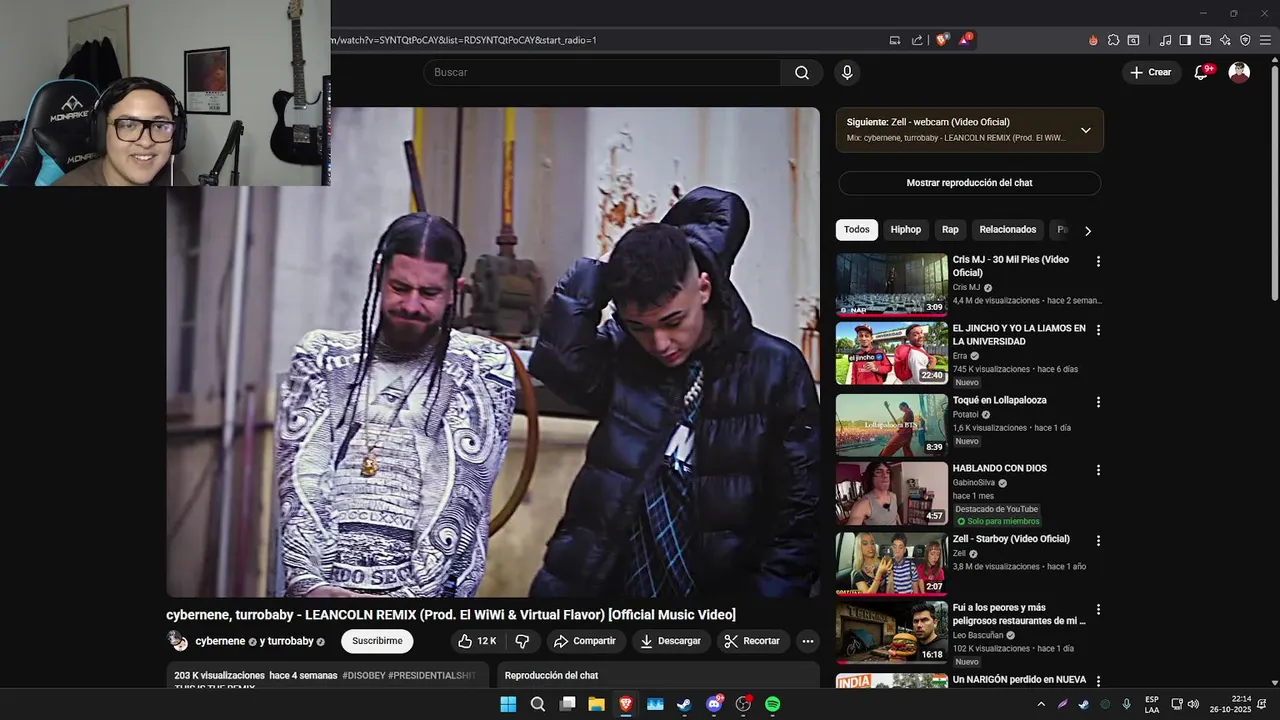
Task: Open Fui a los peores restaurantes video title
Action: tap(1019, 614)
